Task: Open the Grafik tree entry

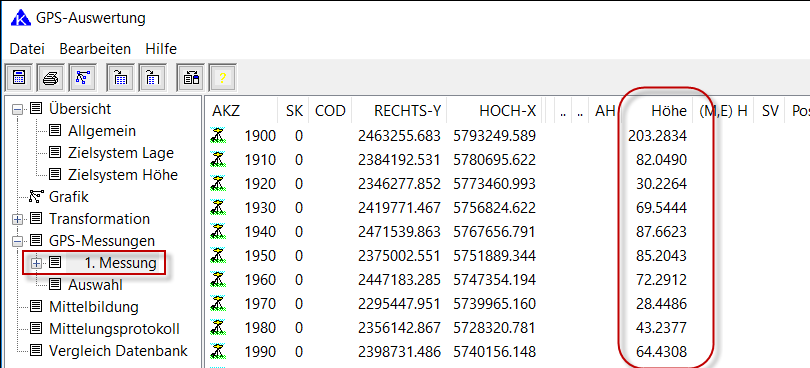Action: point(69,197)
